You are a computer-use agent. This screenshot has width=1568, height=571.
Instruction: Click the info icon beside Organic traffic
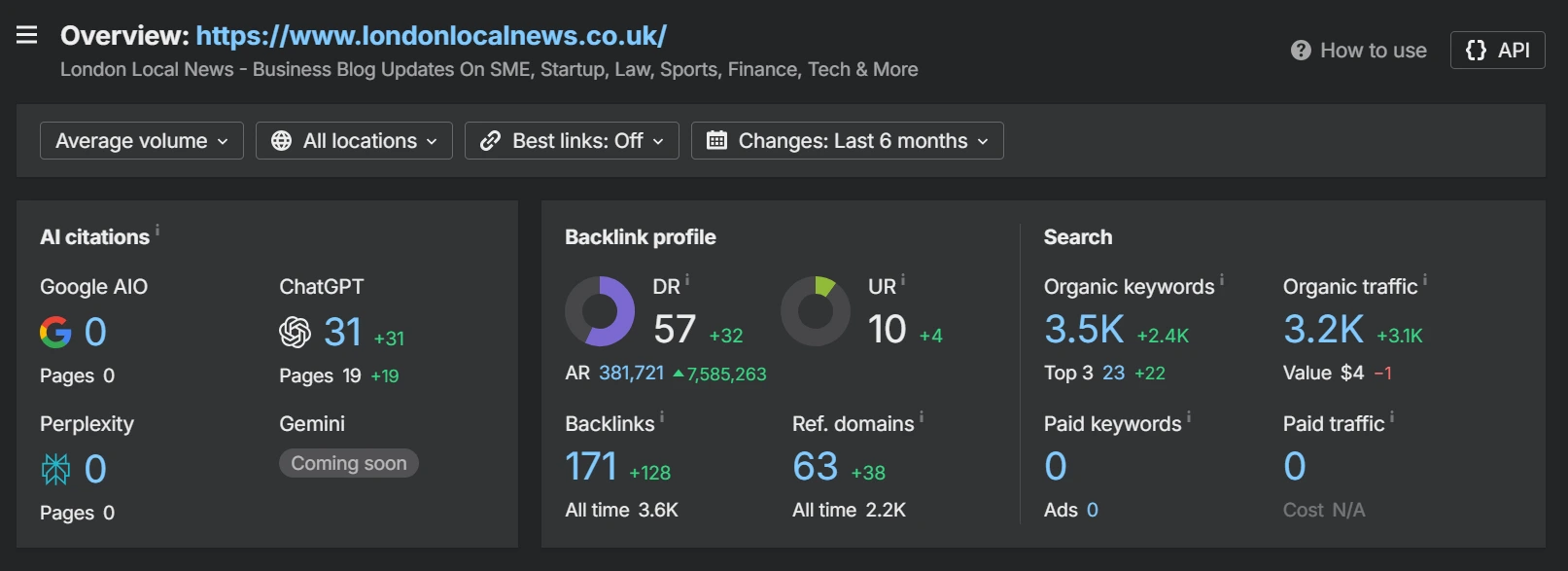pos(1425,280)
